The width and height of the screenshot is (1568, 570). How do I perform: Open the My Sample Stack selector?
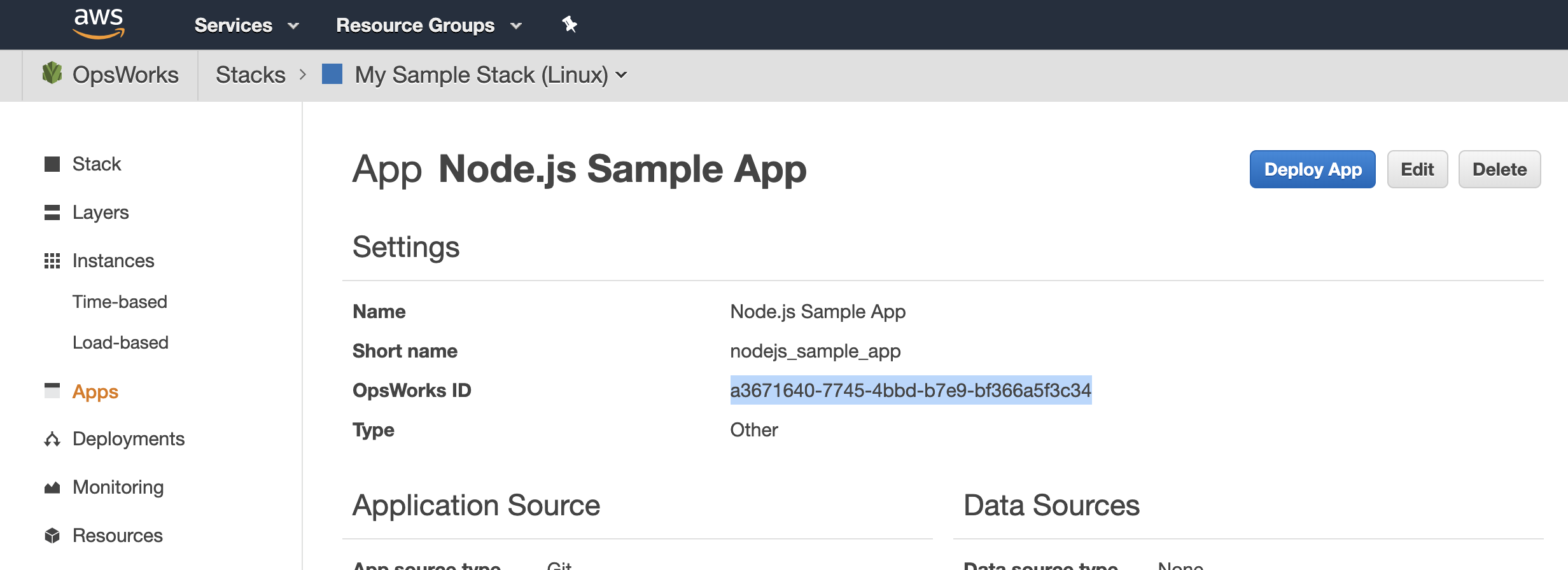(490, 75)
